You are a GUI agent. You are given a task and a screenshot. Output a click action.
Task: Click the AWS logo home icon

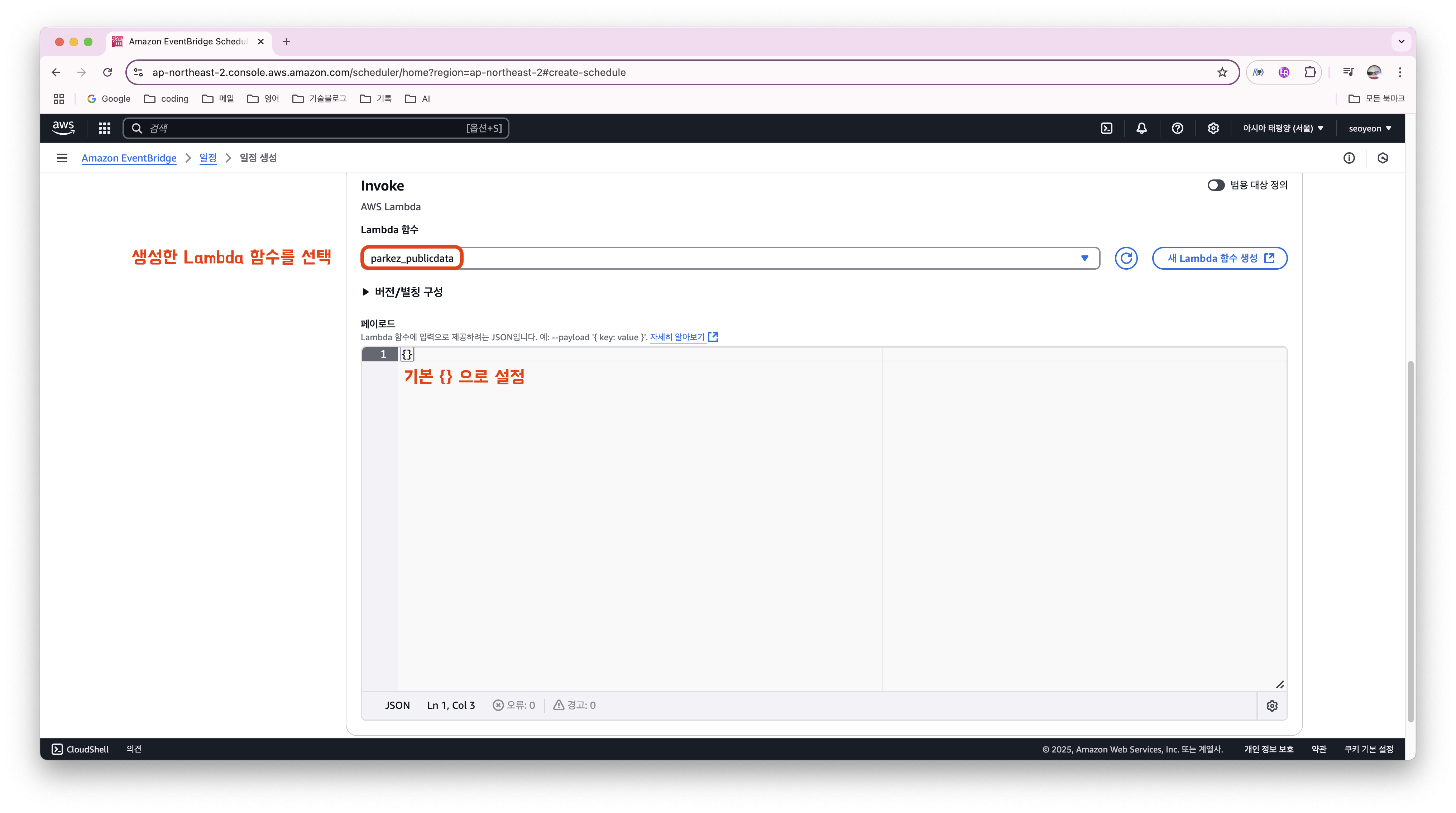click(63, 128)
